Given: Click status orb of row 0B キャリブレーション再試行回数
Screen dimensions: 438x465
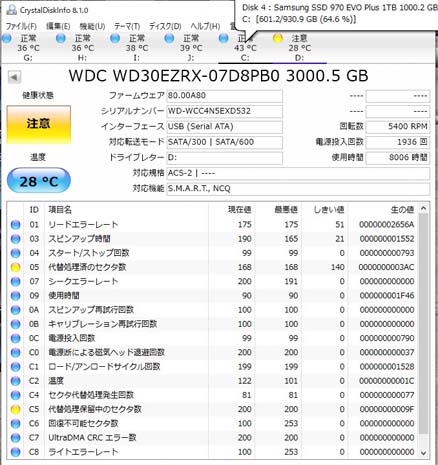Looking at the screenshot, I should 15,324.
